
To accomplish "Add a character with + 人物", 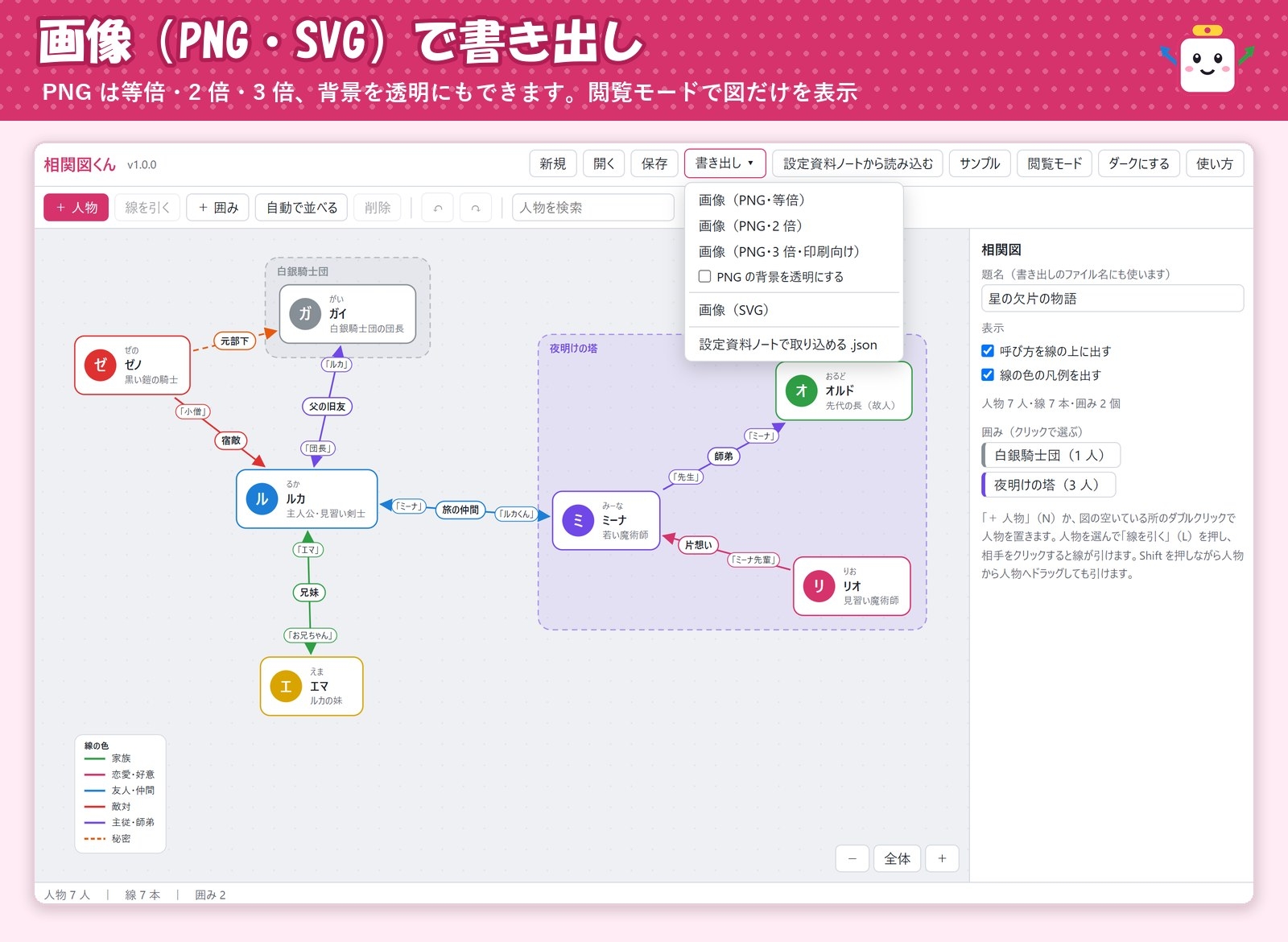I will 76,208.
